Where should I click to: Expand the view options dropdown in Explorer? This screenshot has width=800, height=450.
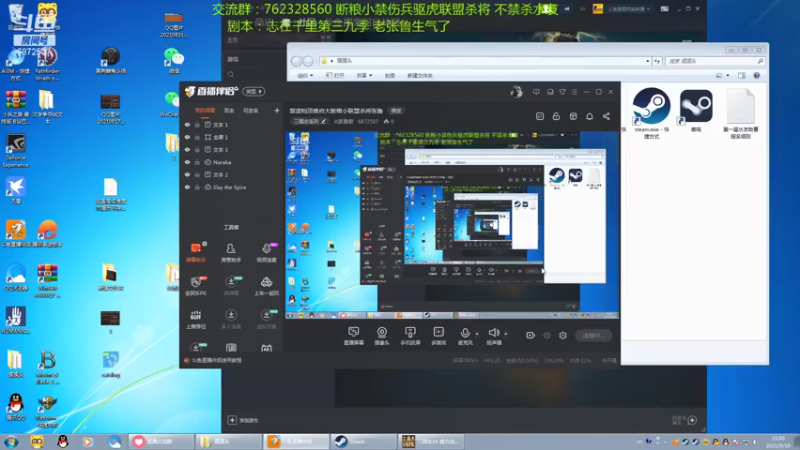[728, 76]
